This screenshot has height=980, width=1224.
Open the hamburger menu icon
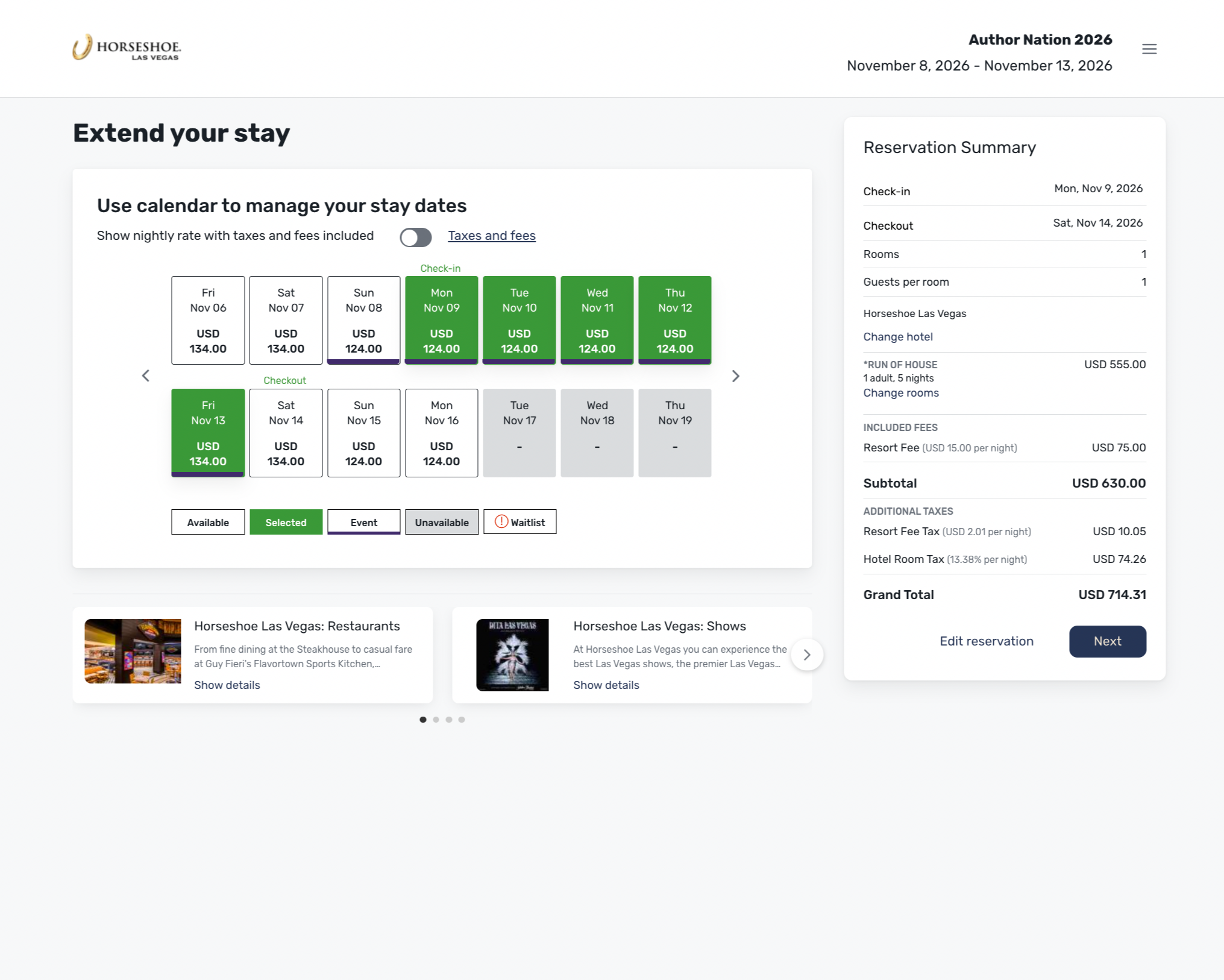tap(1149, 49)
